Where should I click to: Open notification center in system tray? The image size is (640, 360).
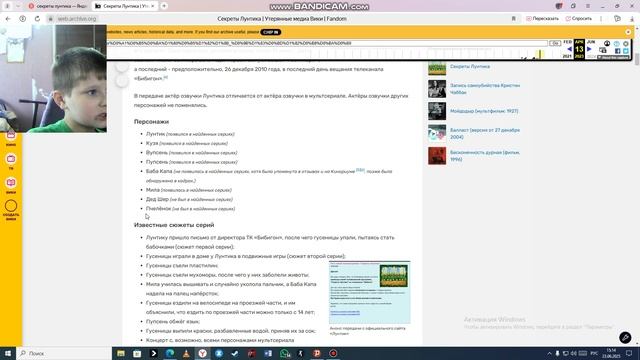pyautogui.click(x=629, y=353)
